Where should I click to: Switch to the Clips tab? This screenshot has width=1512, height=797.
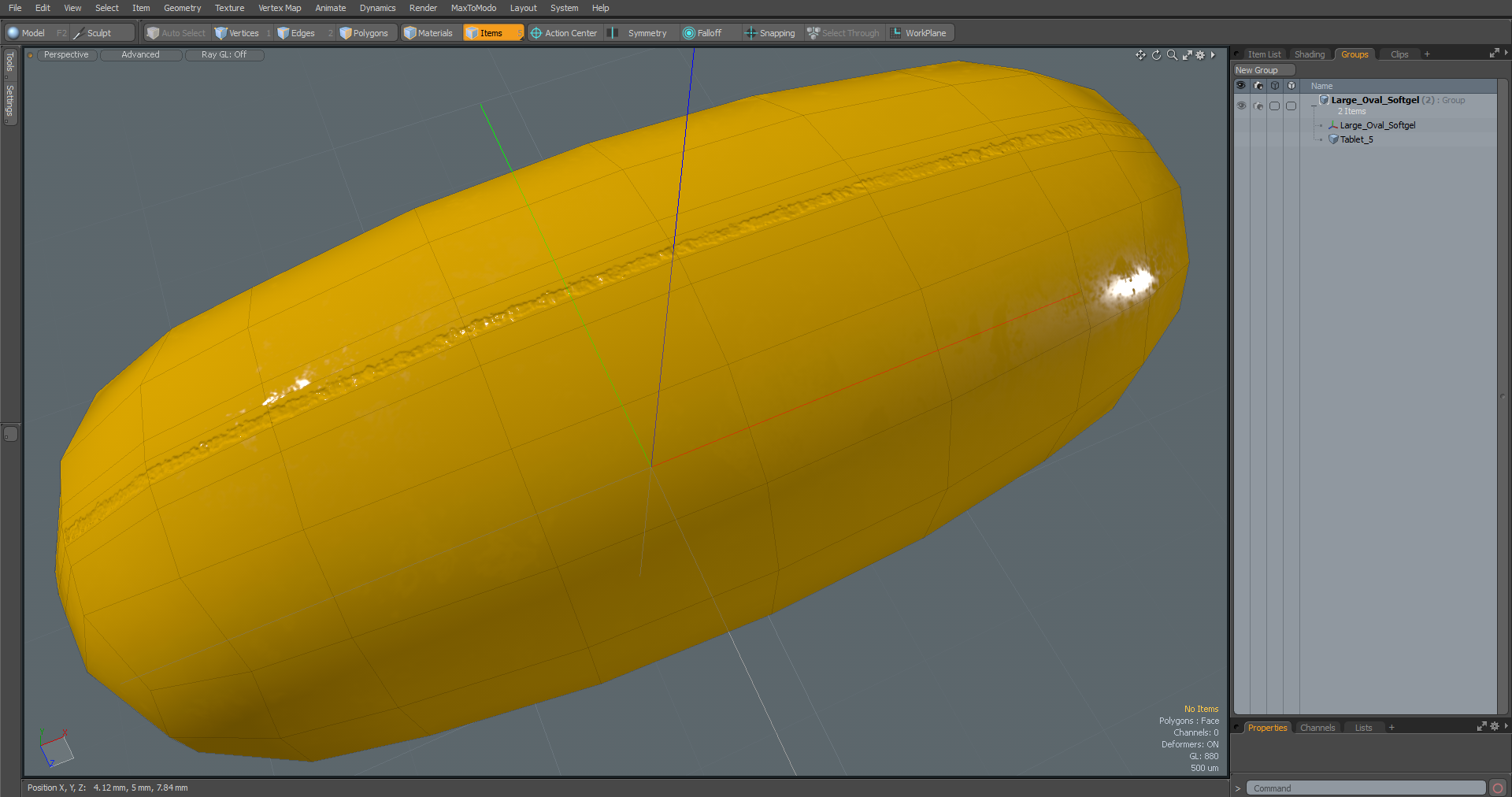[1399, 54]
